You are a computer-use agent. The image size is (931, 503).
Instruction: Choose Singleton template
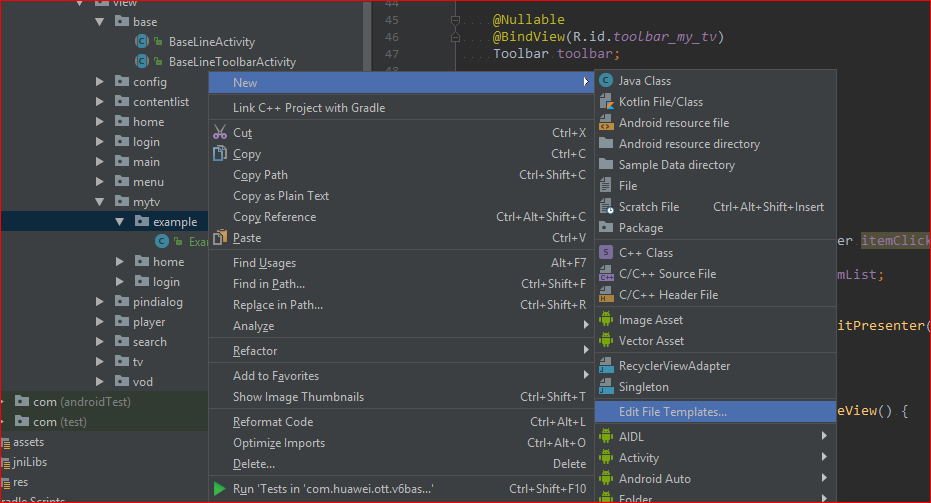(x=644, y=387)
